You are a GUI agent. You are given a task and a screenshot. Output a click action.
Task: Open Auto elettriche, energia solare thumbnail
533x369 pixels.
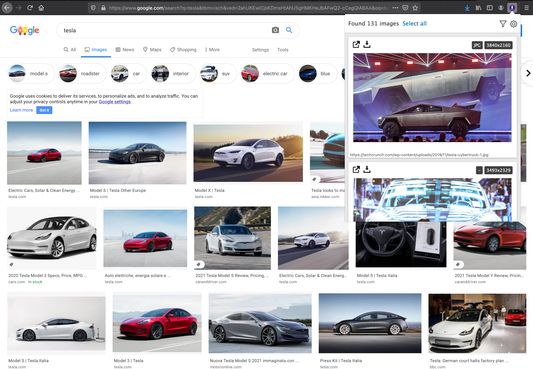(145, 238)
